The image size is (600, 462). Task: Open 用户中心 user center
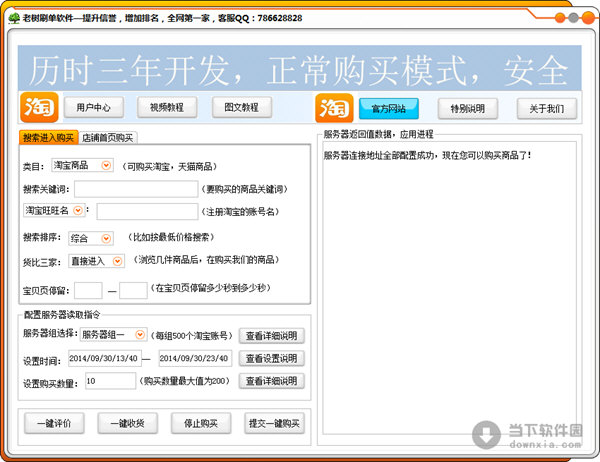pyautogui.click(x=94, y=108)
